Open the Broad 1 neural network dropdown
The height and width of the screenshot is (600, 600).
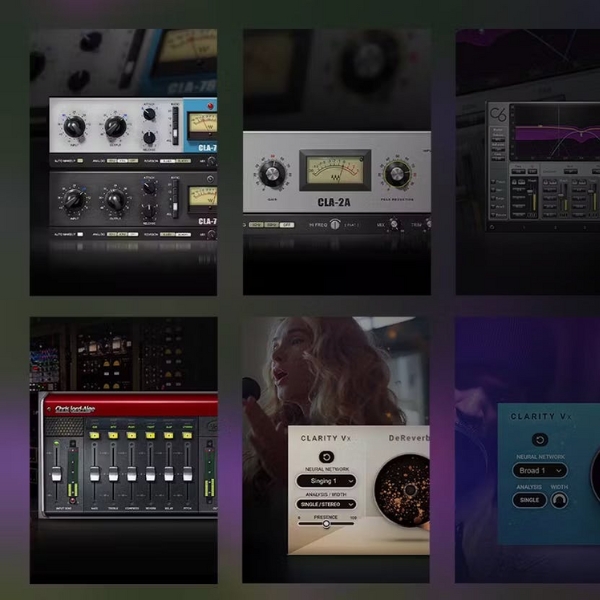[540, 471]
